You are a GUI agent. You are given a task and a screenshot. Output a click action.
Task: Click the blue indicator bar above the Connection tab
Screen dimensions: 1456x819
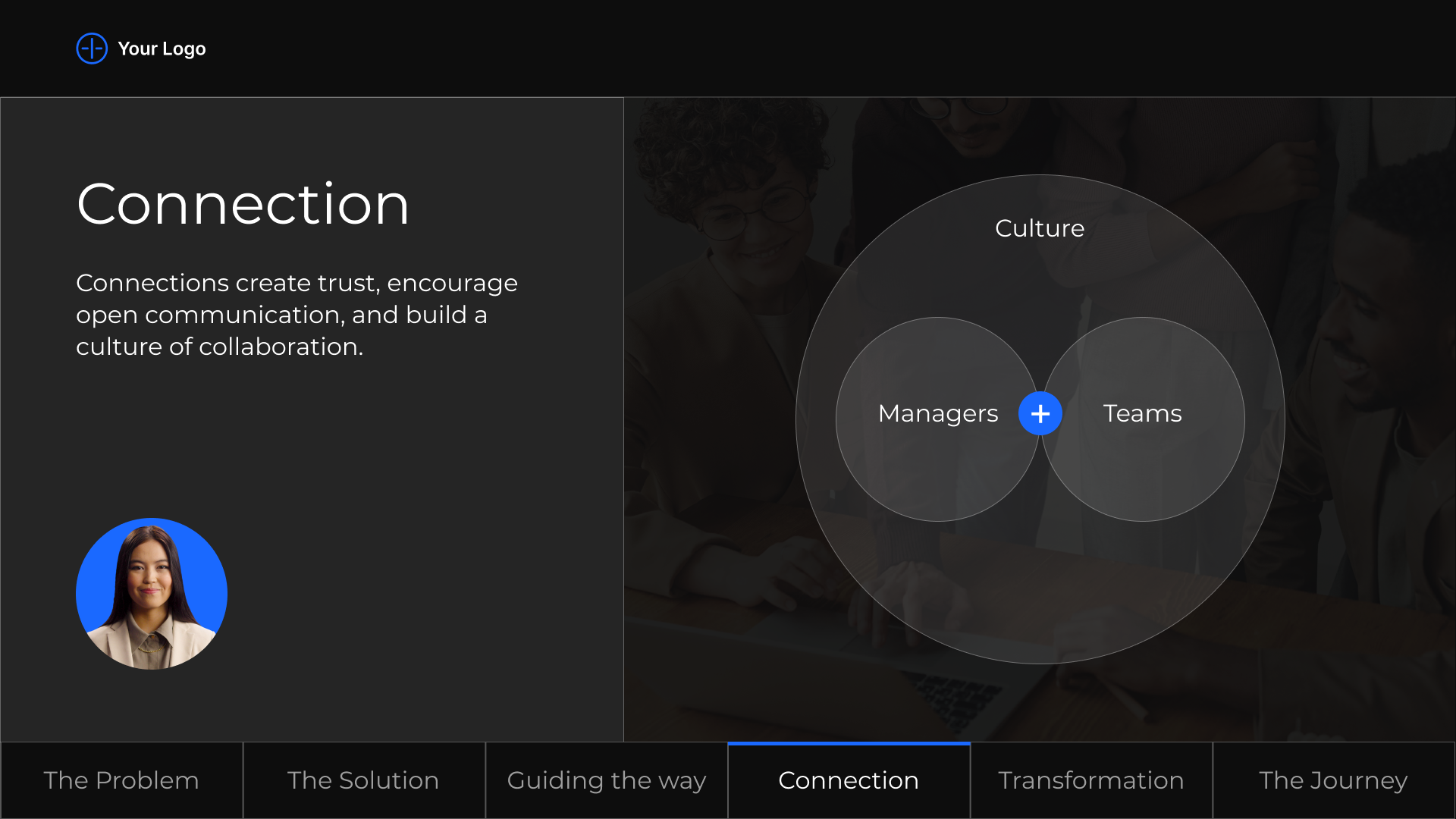849,744
